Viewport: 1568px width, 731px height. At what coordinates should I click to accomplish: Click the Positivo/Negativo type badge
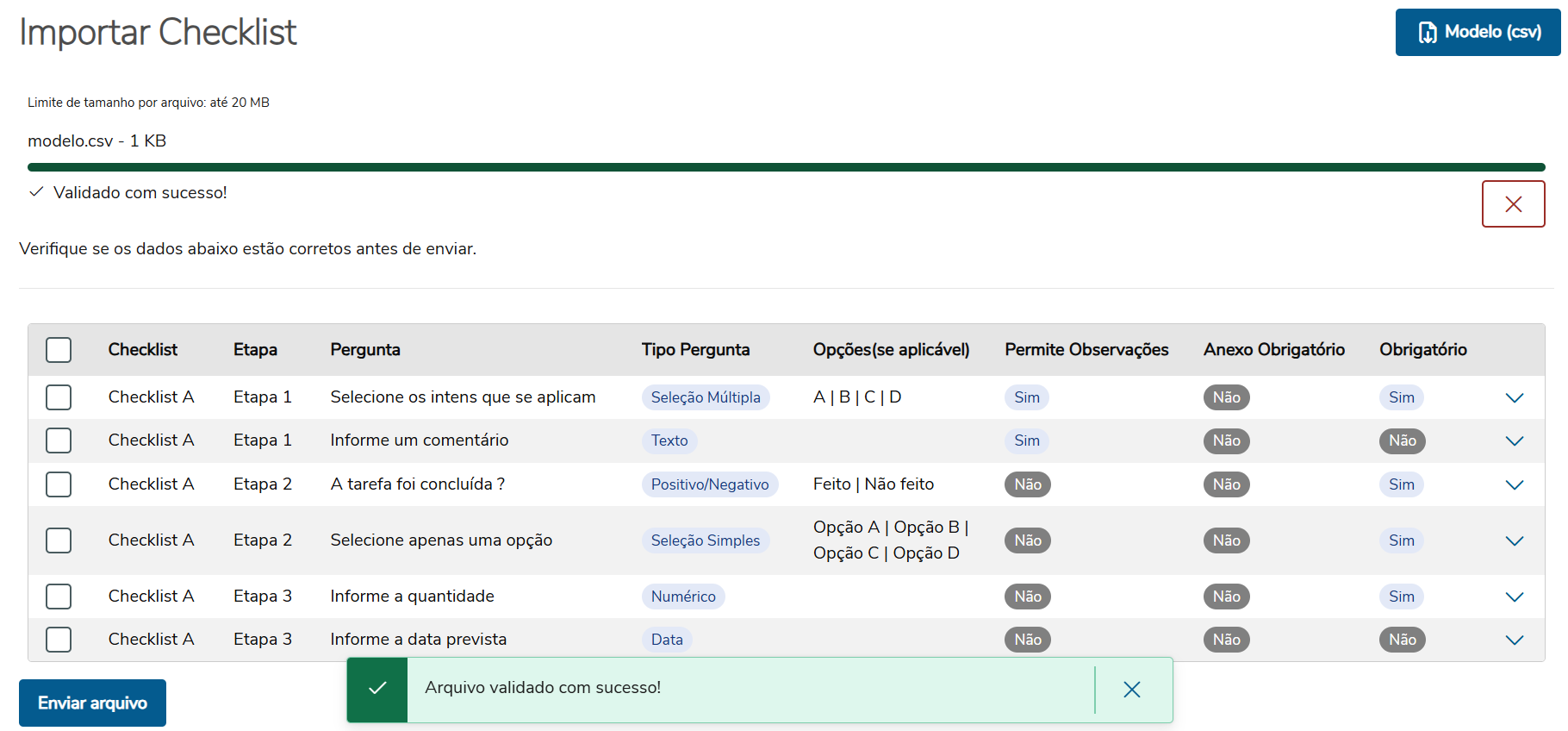point(709,484)
